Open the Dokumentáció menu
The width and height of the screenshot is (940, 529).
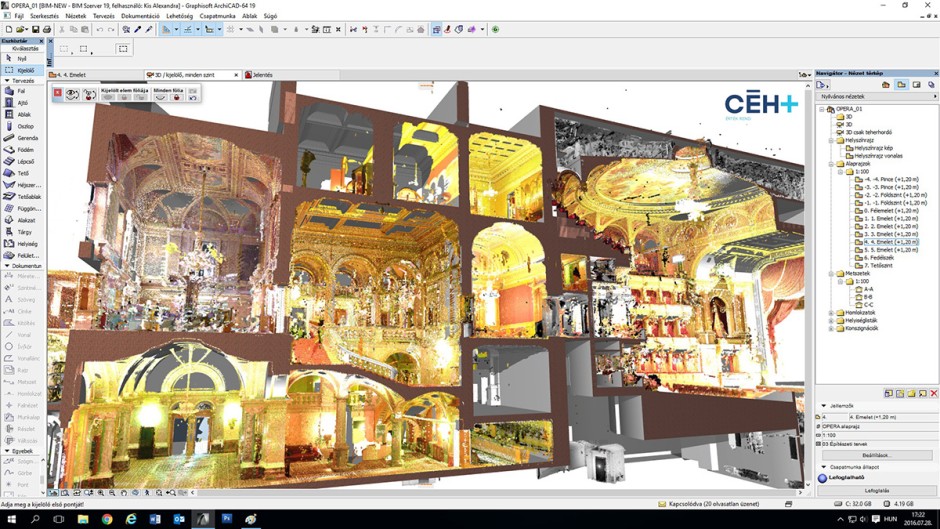140,16
